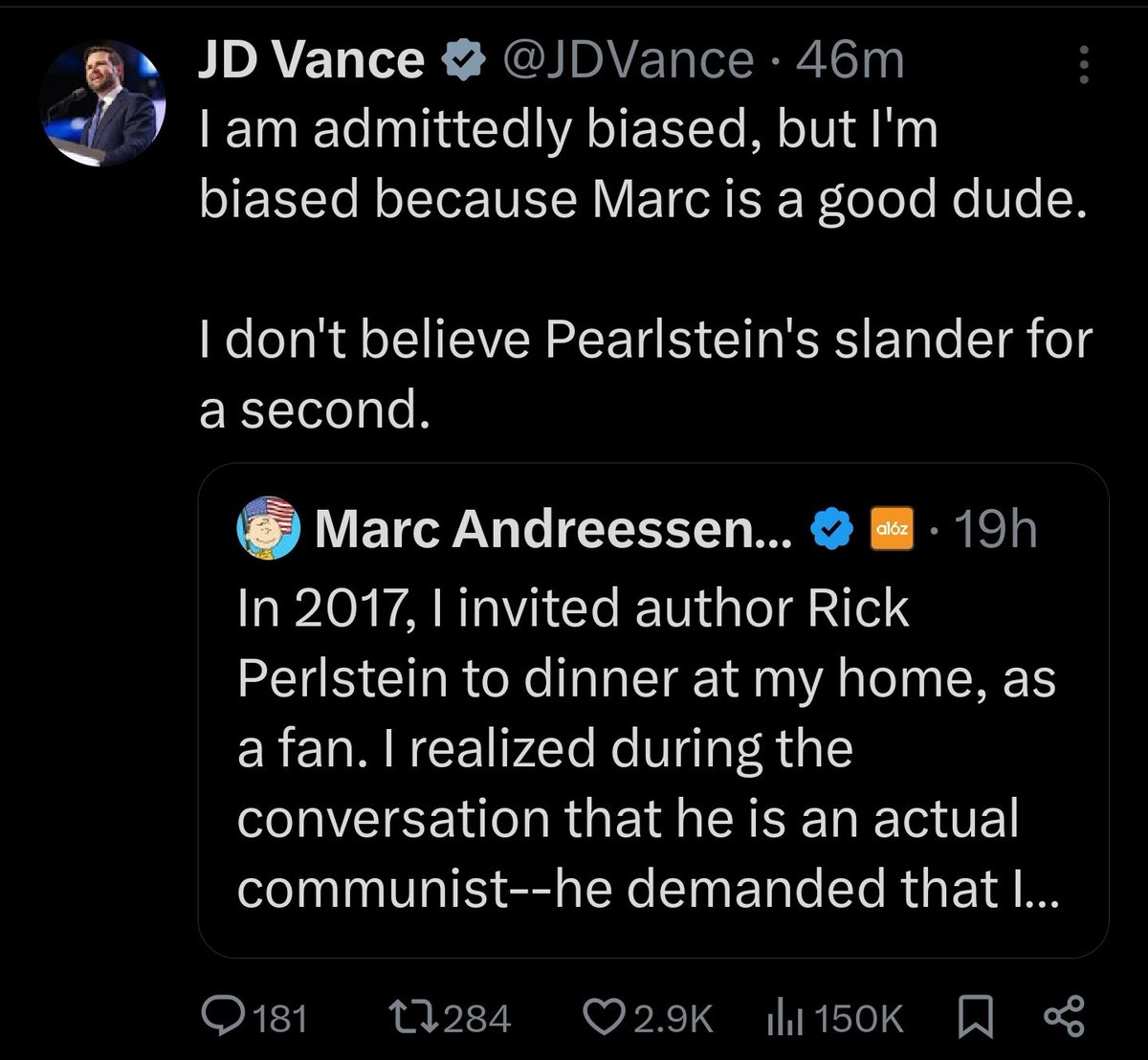Viewport: 1148px width, 1060px height.
Task: Click JD Vance's verified checkmark badge
Action: 462,62
